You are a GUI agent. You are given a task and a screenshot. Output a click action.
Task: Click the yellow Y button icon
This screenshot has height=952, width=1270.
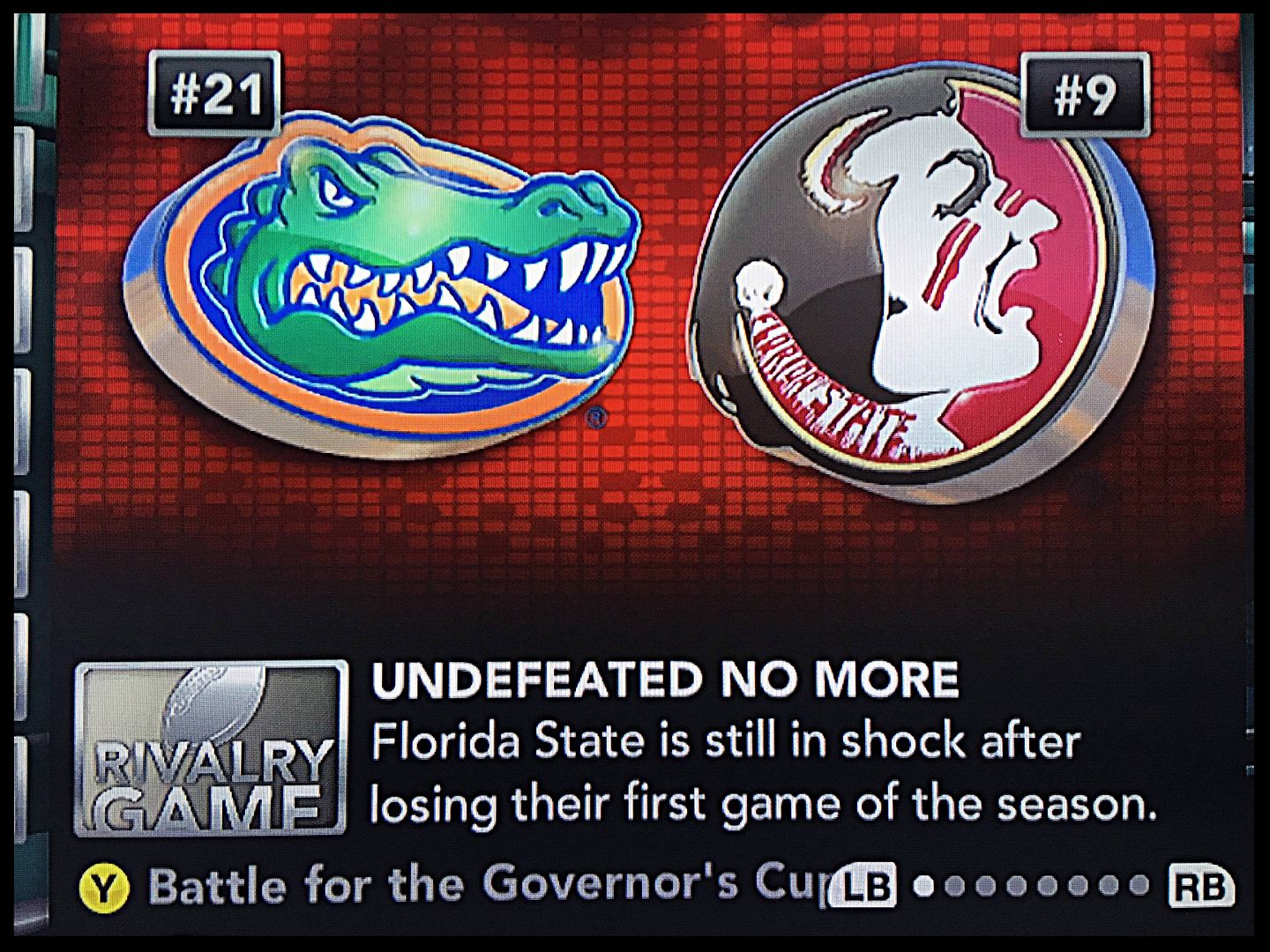pyautogui.click(x=104, y=889)
